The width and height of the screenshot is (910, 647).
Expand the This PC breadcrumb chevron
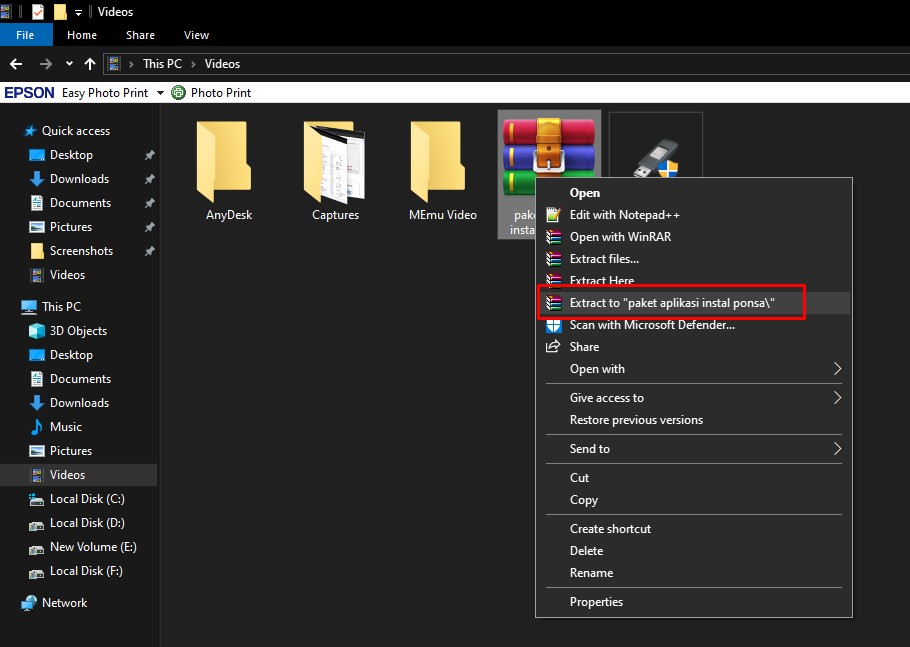pos(132,64)
